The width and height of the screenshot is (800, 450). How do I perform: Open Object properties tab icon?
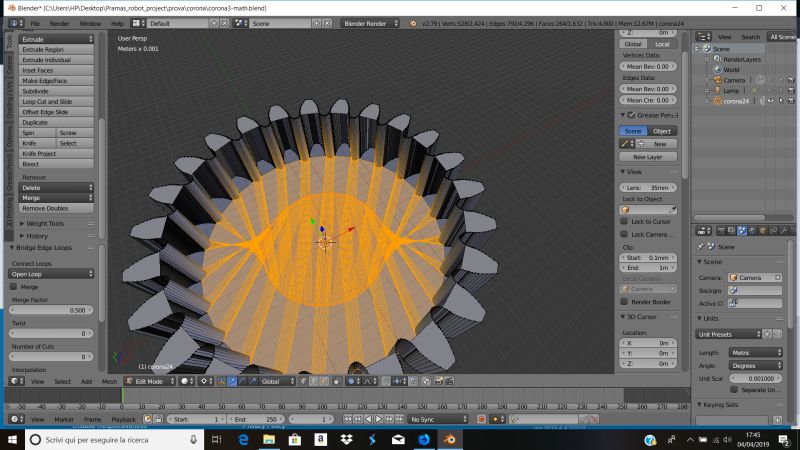[763, 231]
